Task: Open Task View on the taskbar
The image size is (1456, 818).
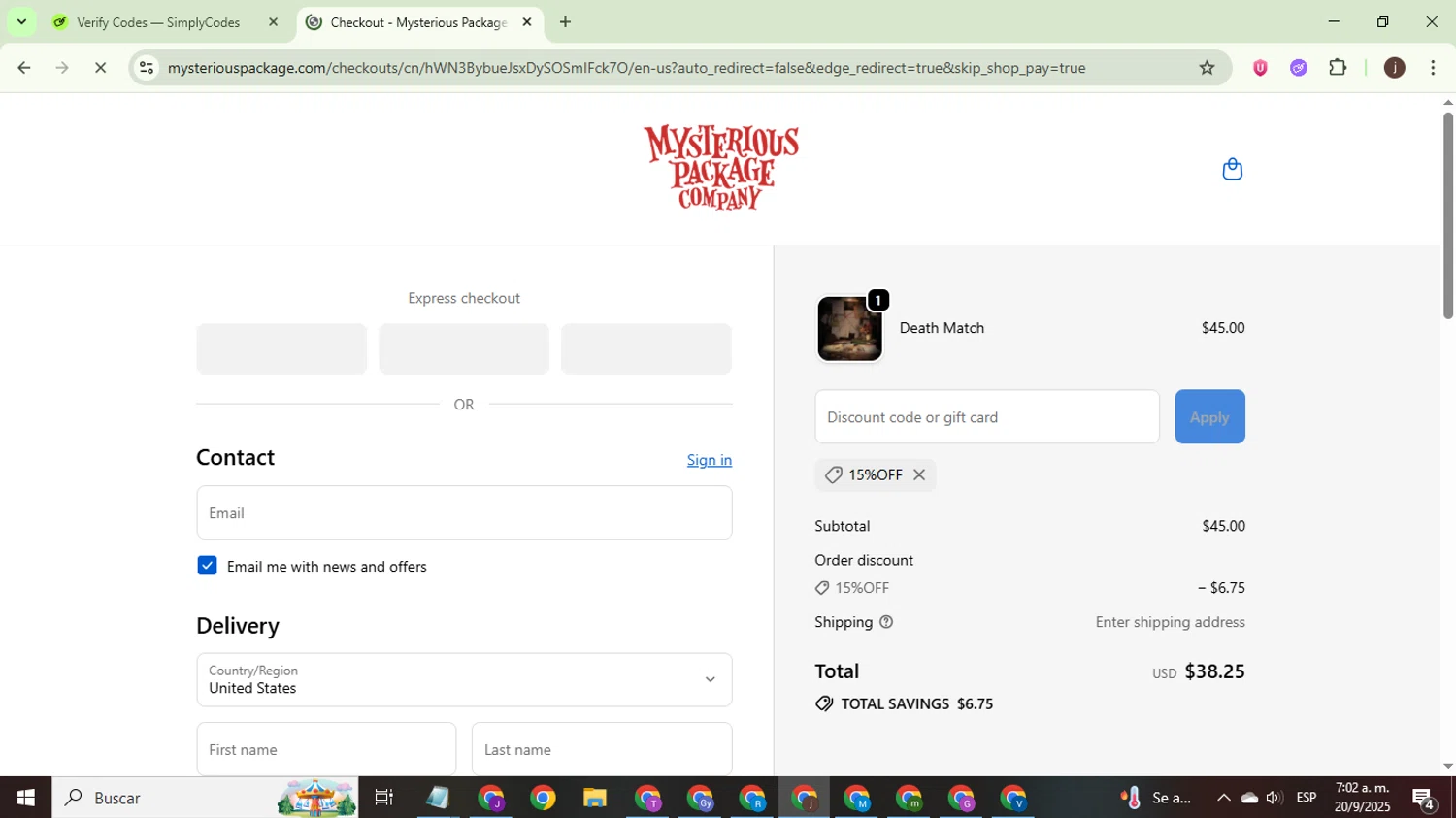Action: click(x=384, y=798)
